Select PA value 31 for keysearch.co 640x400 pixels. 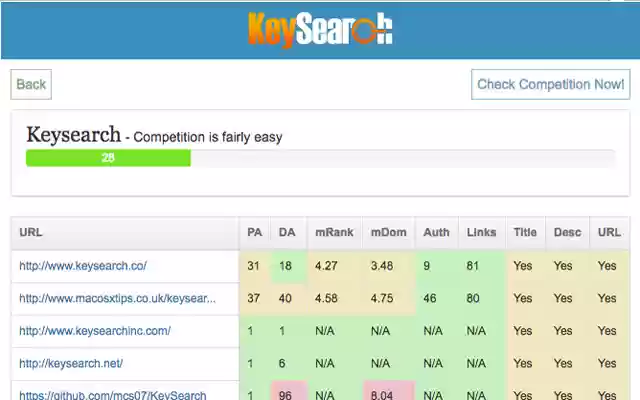(x=255, y=266)
